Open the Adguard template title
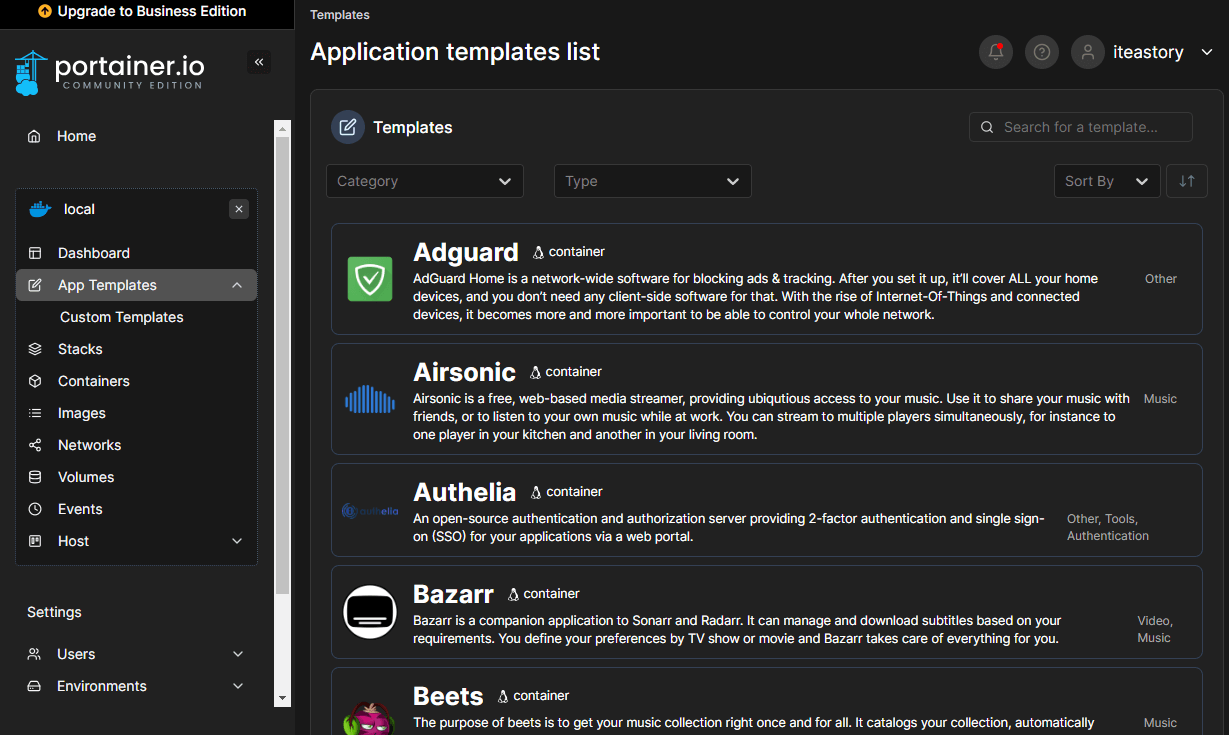The image size is (1229, 735). click(466, 252)
